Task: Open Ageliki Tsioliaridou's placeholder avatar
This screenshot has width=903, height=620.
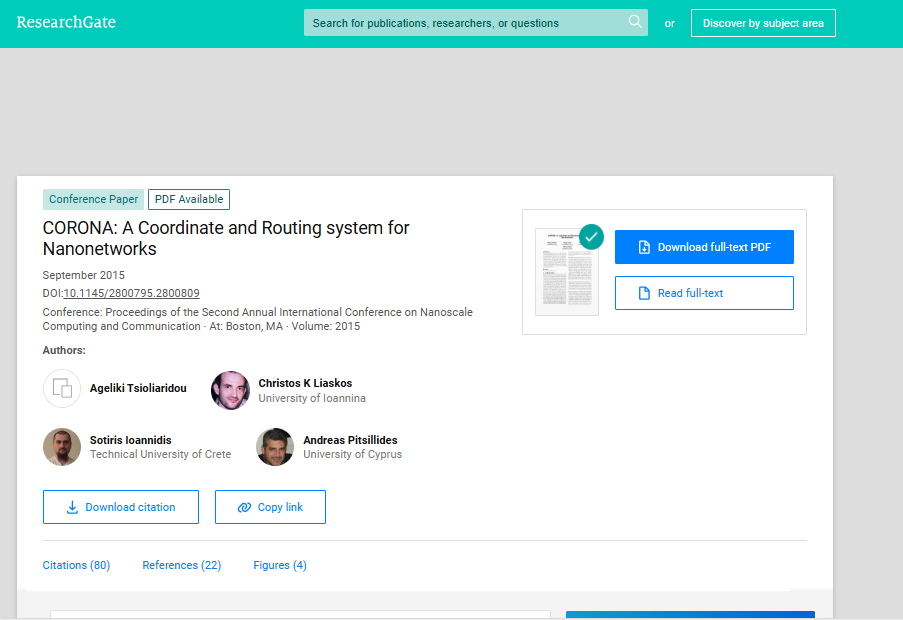Action: click(62, 389)
